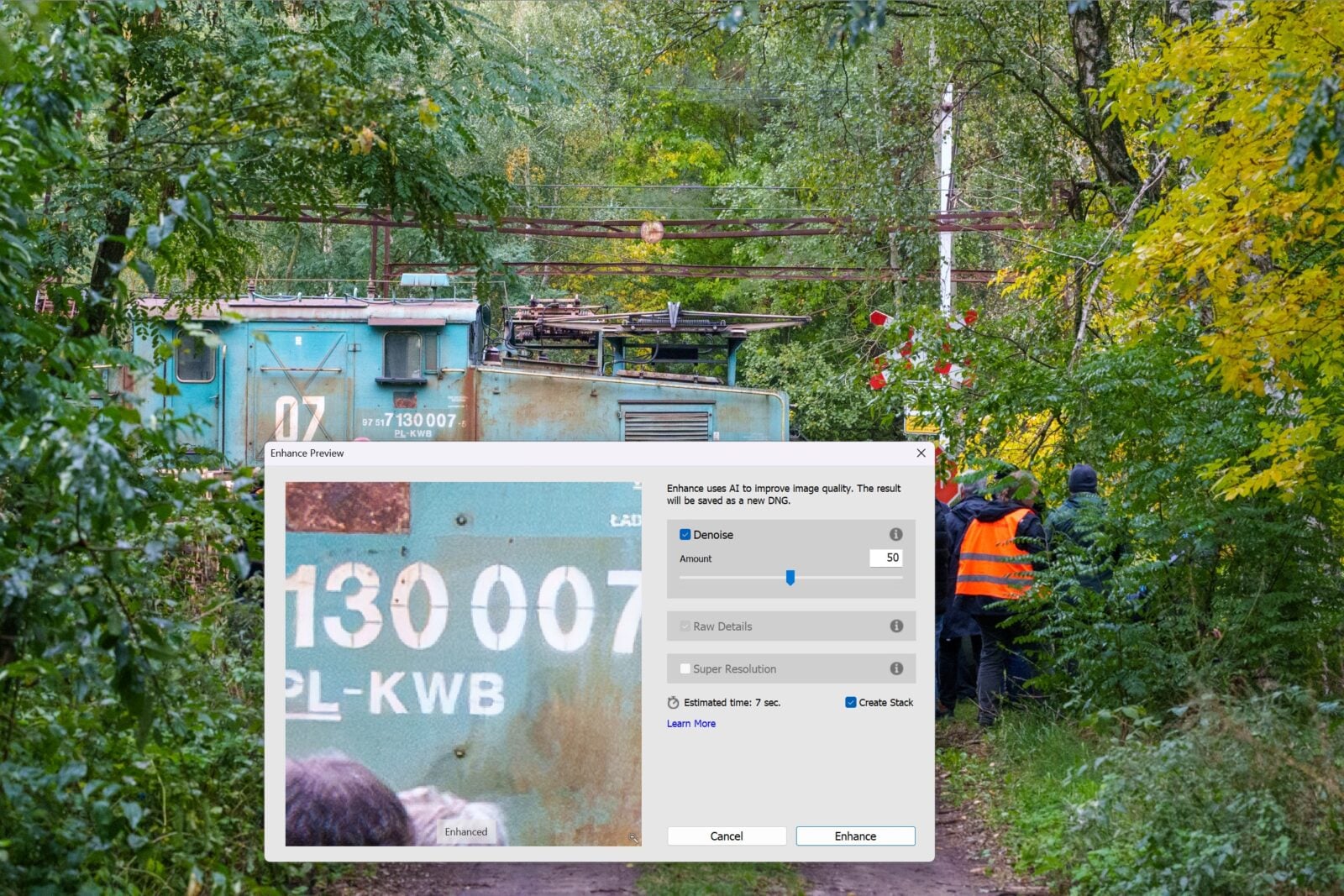Image resolution: width=1344 pixels, height=896 pixels.
Task: Toggle the Raw Details checkbox
Action: (x=685, y=626)
